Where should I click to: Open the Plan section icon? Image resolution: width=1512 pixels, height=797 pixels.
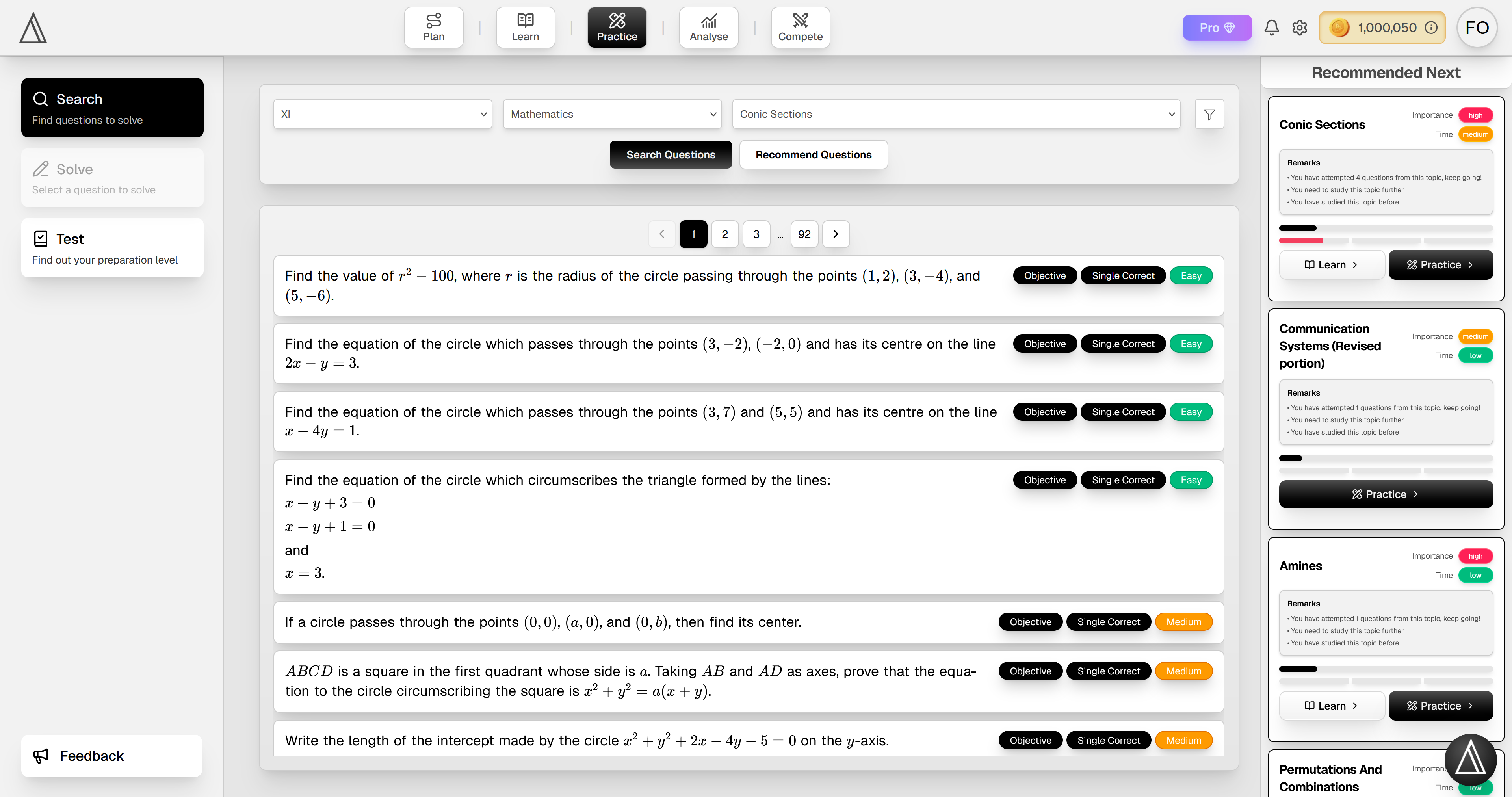(x=434, y=20)
